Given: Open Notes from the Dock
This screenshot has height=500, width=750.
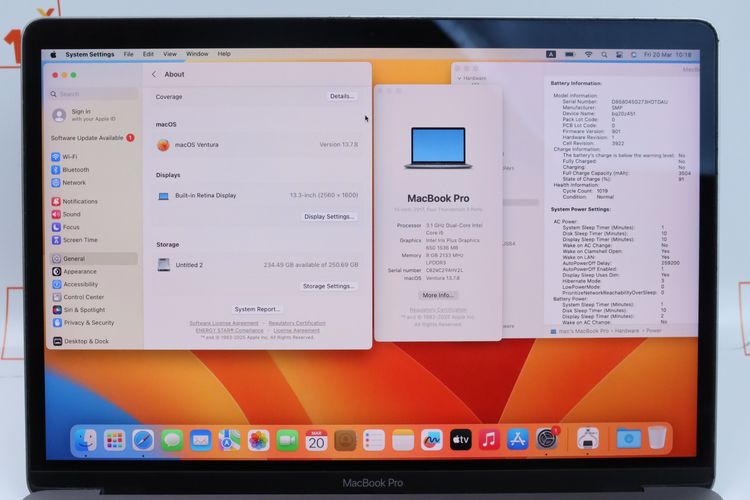Looking at the screenshot, I should 403,440.
